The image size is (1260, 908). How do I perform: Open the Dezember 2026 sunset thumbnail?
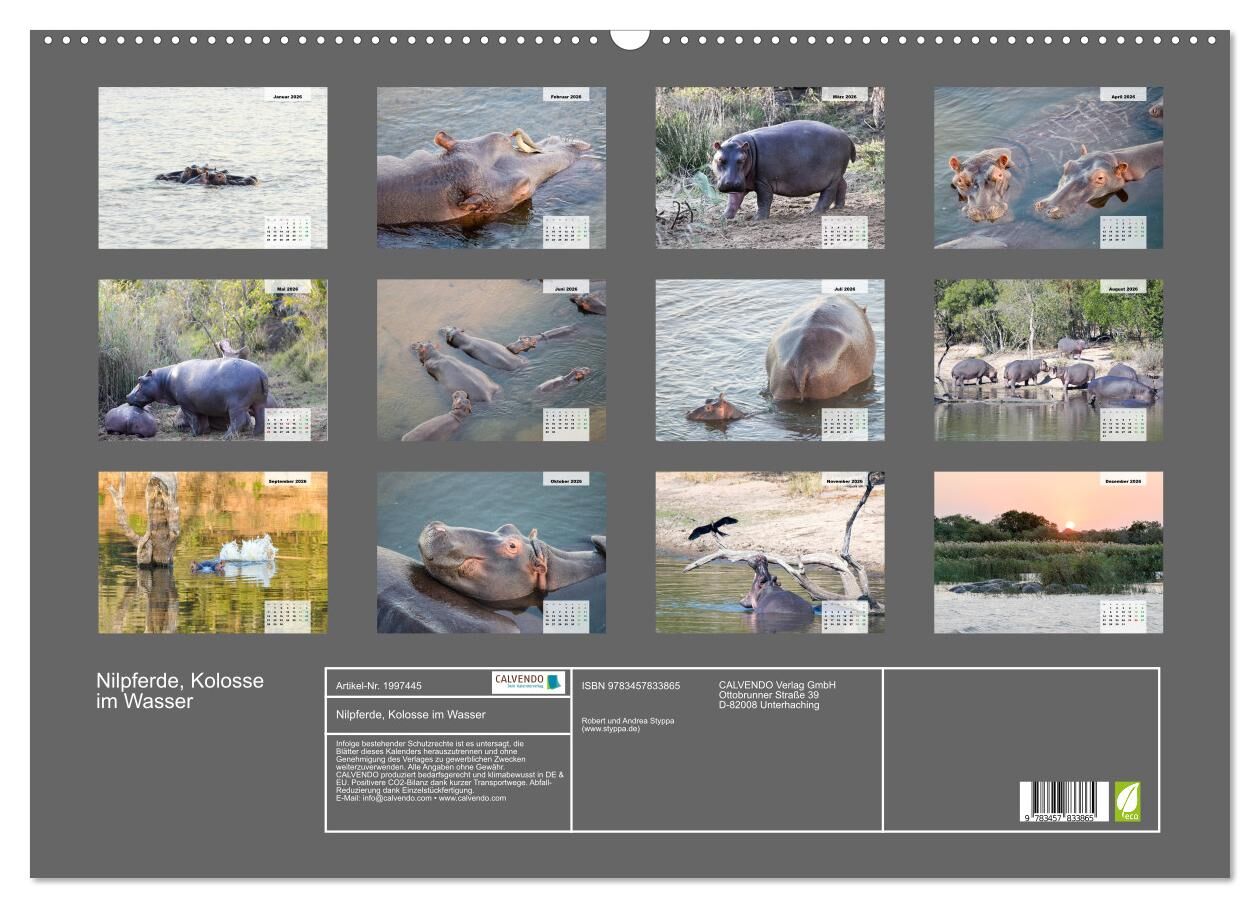pos(1048,552)
